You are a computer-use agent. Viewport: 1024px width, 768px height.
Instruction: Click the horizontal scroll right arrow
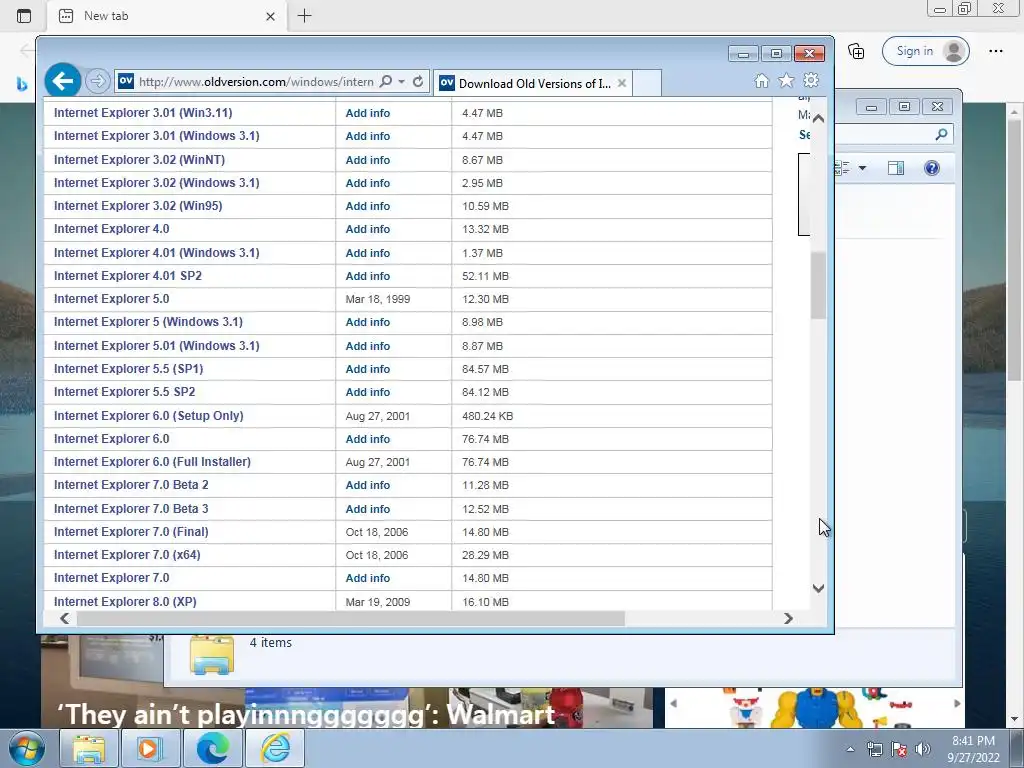788,618
